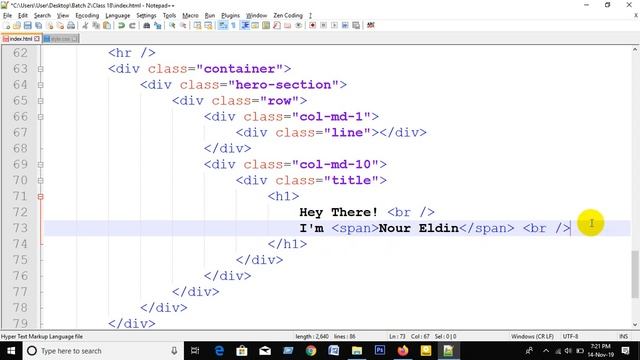Toggle INS insert mode in status bar
The image size is (640, 360).
point(623,336)
